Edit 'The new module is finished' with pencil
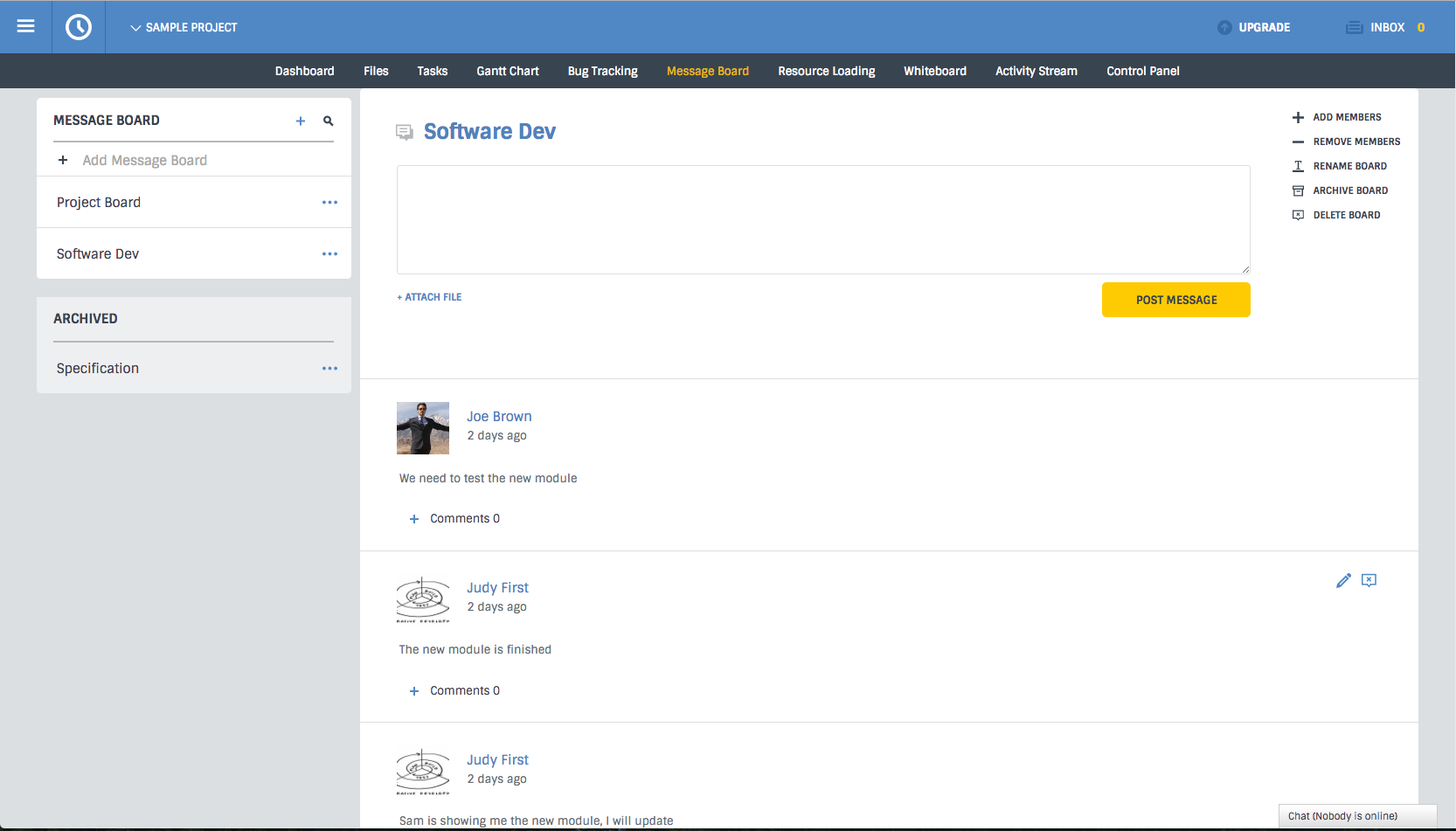Screen dimensions: 1456x831 click(1343, 580)
